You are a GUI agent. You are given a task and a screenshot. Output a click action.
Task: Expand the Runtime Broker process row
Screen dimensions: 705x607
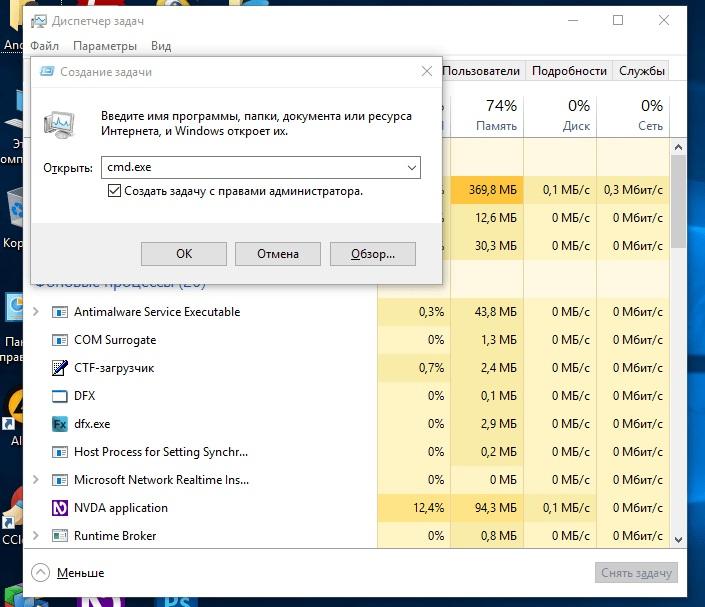coord(36,536)
